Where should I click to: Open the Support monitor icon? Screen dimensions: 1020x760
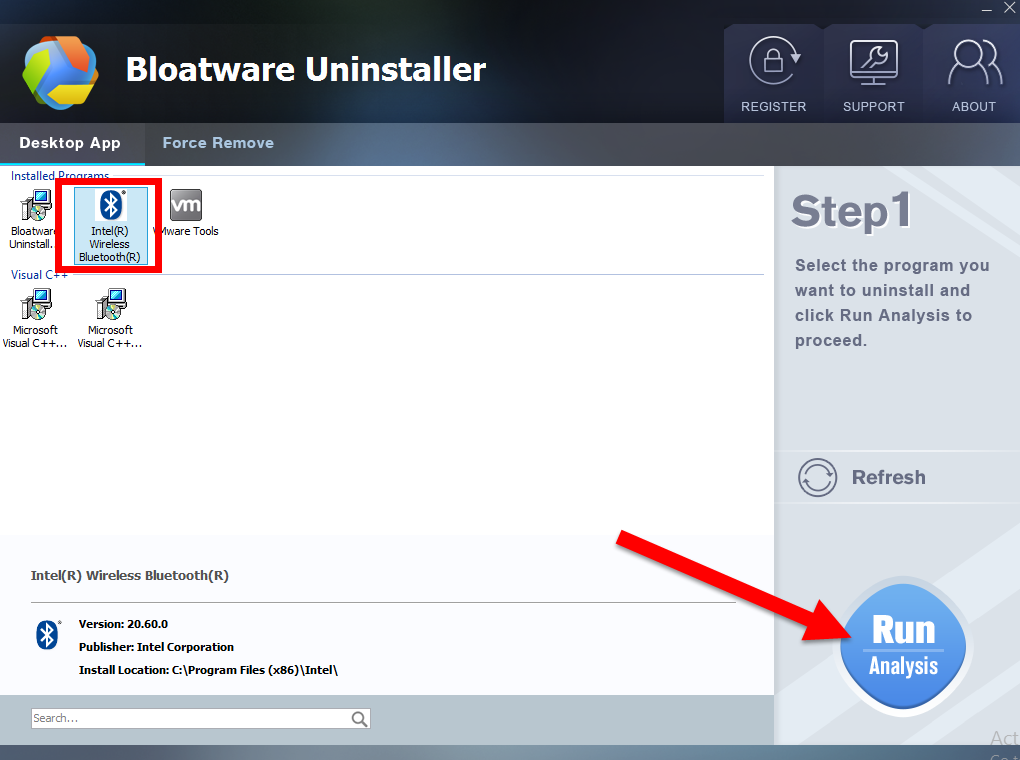tap(874, 62)
